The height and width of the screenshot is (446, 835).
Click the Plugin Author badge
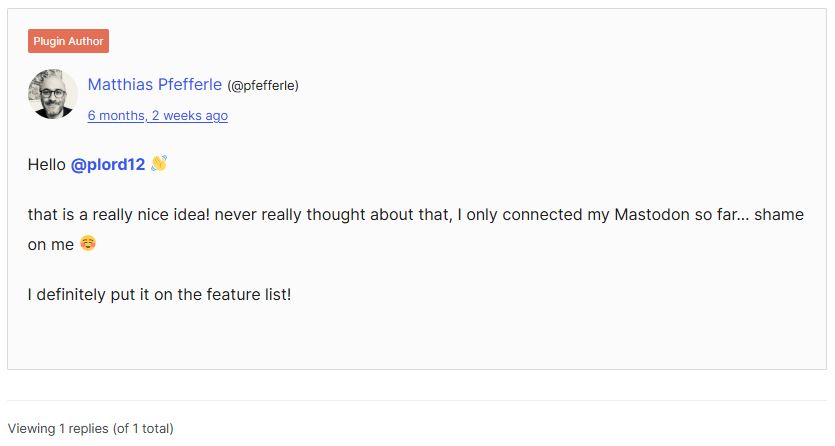click(68, 41)
